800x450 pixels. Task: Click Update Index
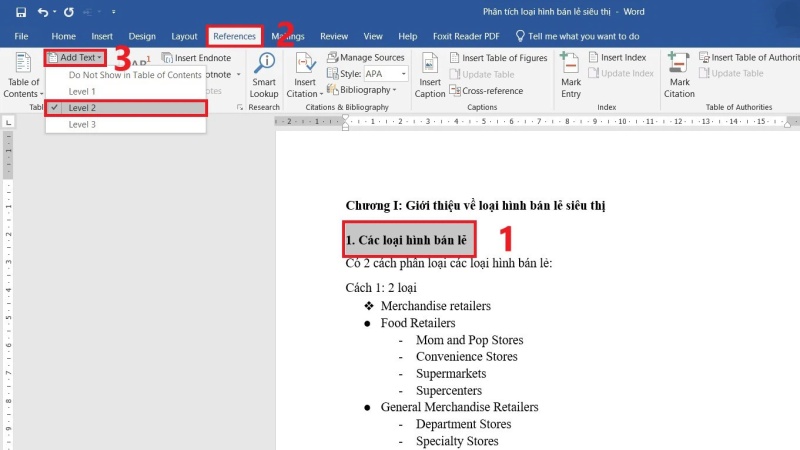click(621, 73)
